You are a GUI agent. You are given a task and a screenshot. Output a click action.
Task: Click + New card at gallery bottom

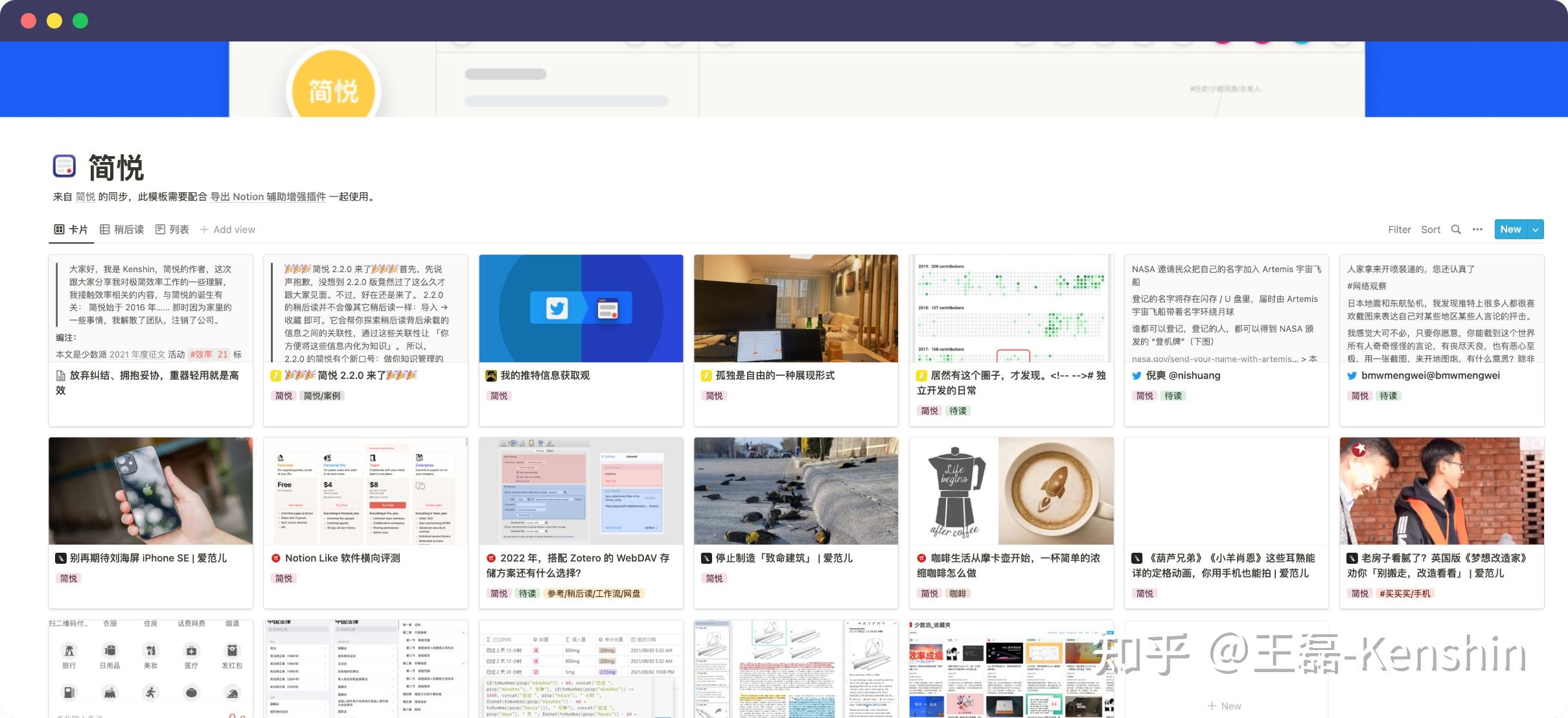(x=1224, y=706)
